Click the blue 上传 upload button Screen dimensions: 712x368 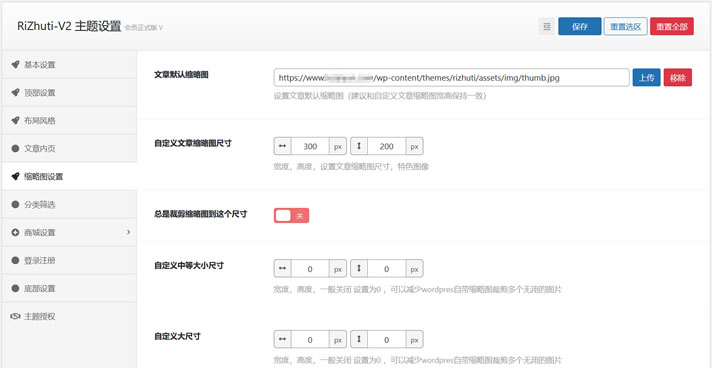pyautogui.click(x=647, y=78)
